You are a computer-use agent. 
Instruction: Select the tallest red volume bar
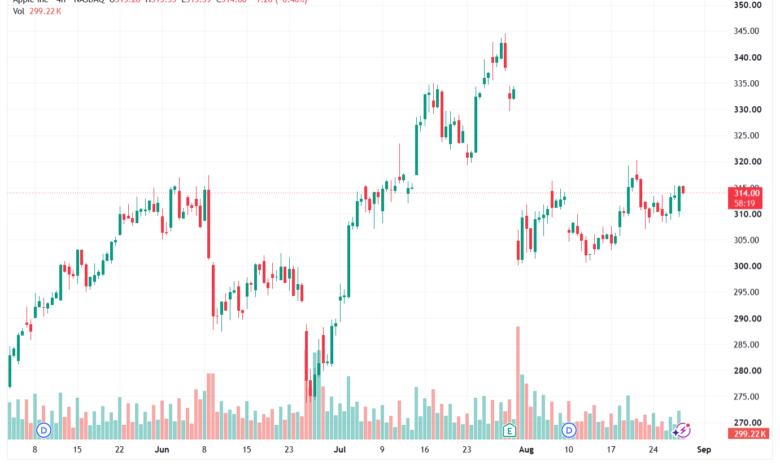pyautogui.click(x=518, y=382)
